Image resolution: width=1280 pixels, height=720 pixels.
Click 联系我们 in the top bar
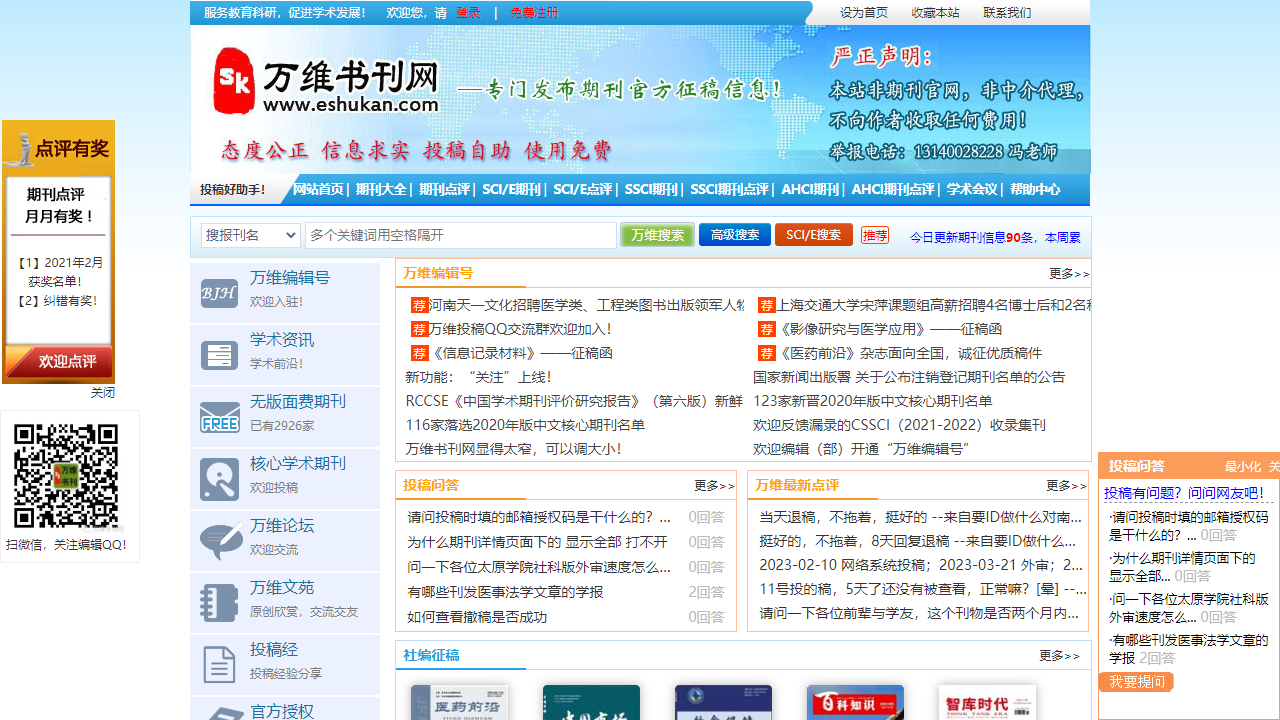[x=1007, y=13]
